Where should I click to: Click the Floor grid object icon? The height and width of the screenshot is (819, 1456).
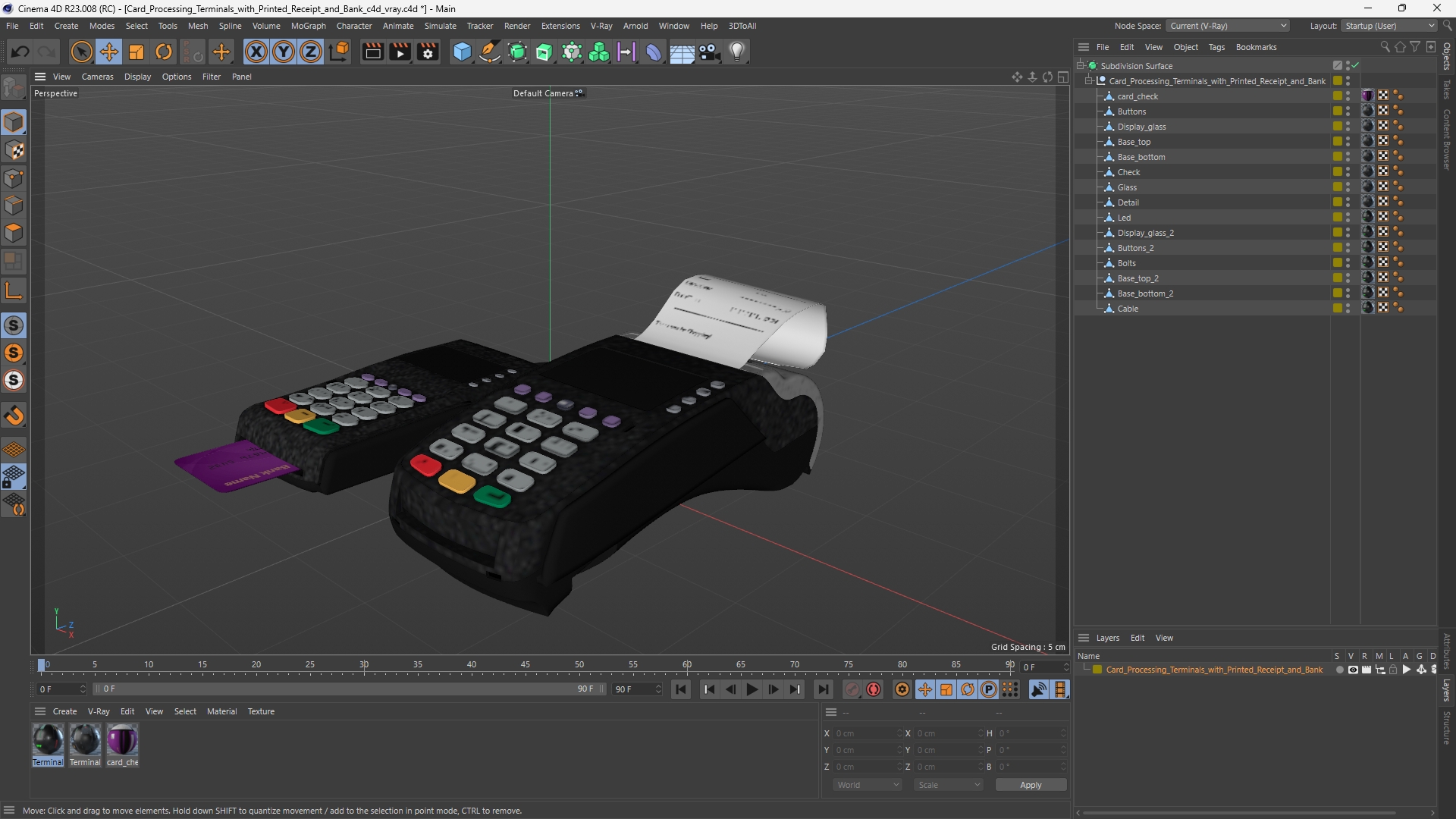pos(682,52)
